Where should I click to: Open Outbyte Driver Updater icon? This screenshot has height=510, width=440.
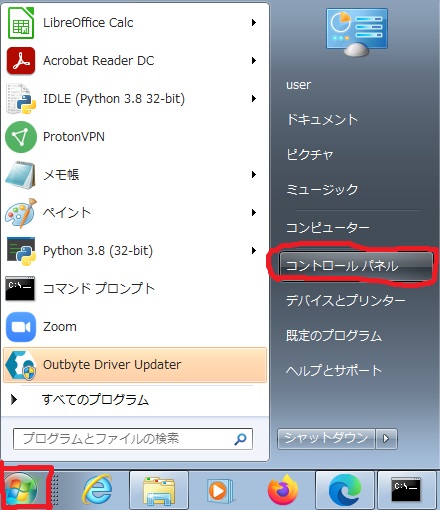[21, 365]
